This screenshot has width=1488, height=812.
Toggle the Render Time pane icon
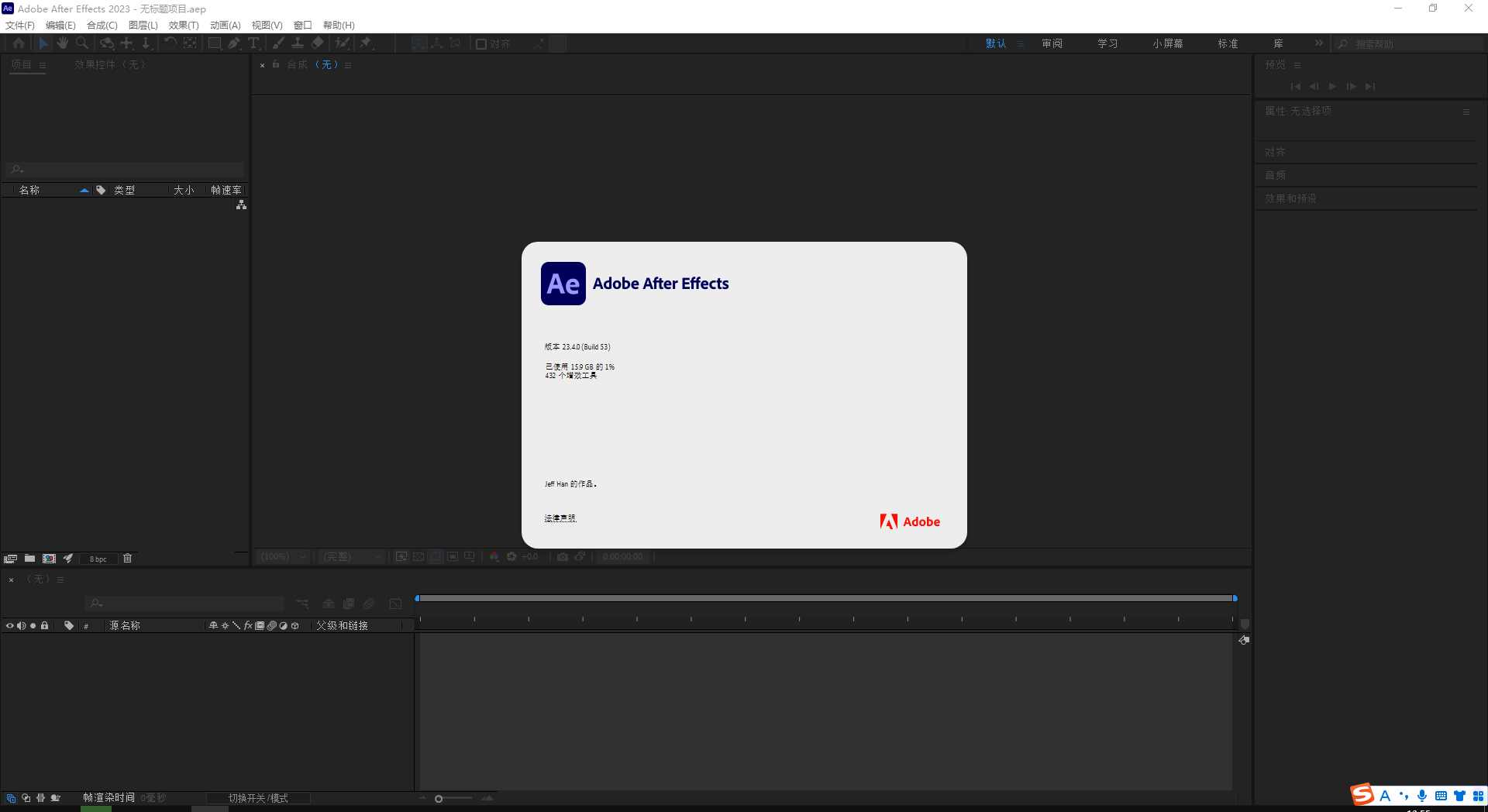tap(55, 798)
